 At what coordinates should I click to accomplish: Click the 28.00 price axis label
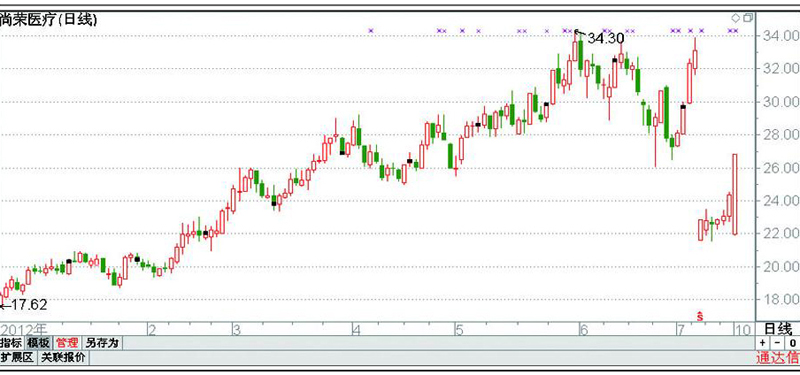point(782,135)
